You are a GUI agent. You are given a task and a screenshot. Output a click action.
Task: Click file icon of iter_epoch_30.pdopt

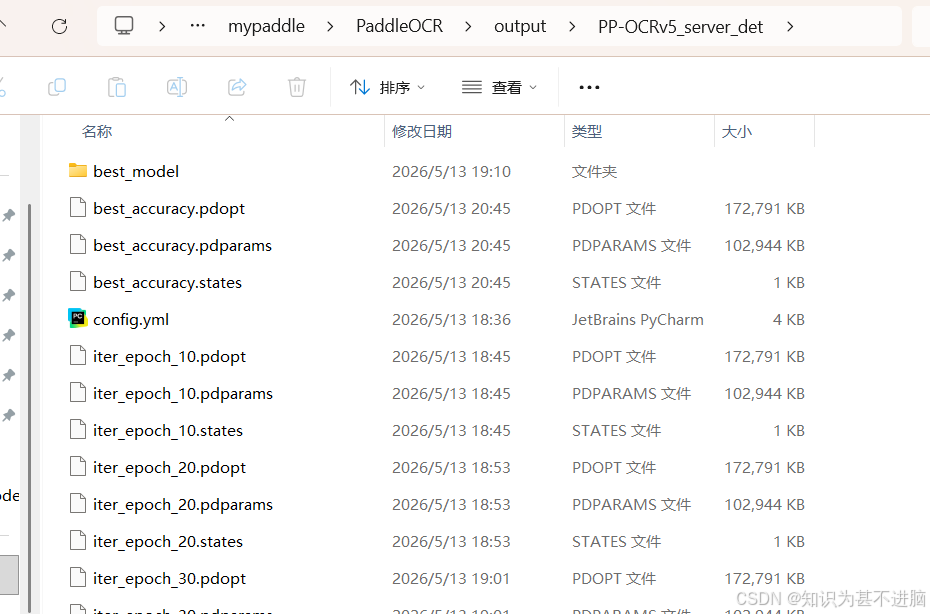pyautogui.click(x=78, y=577)
